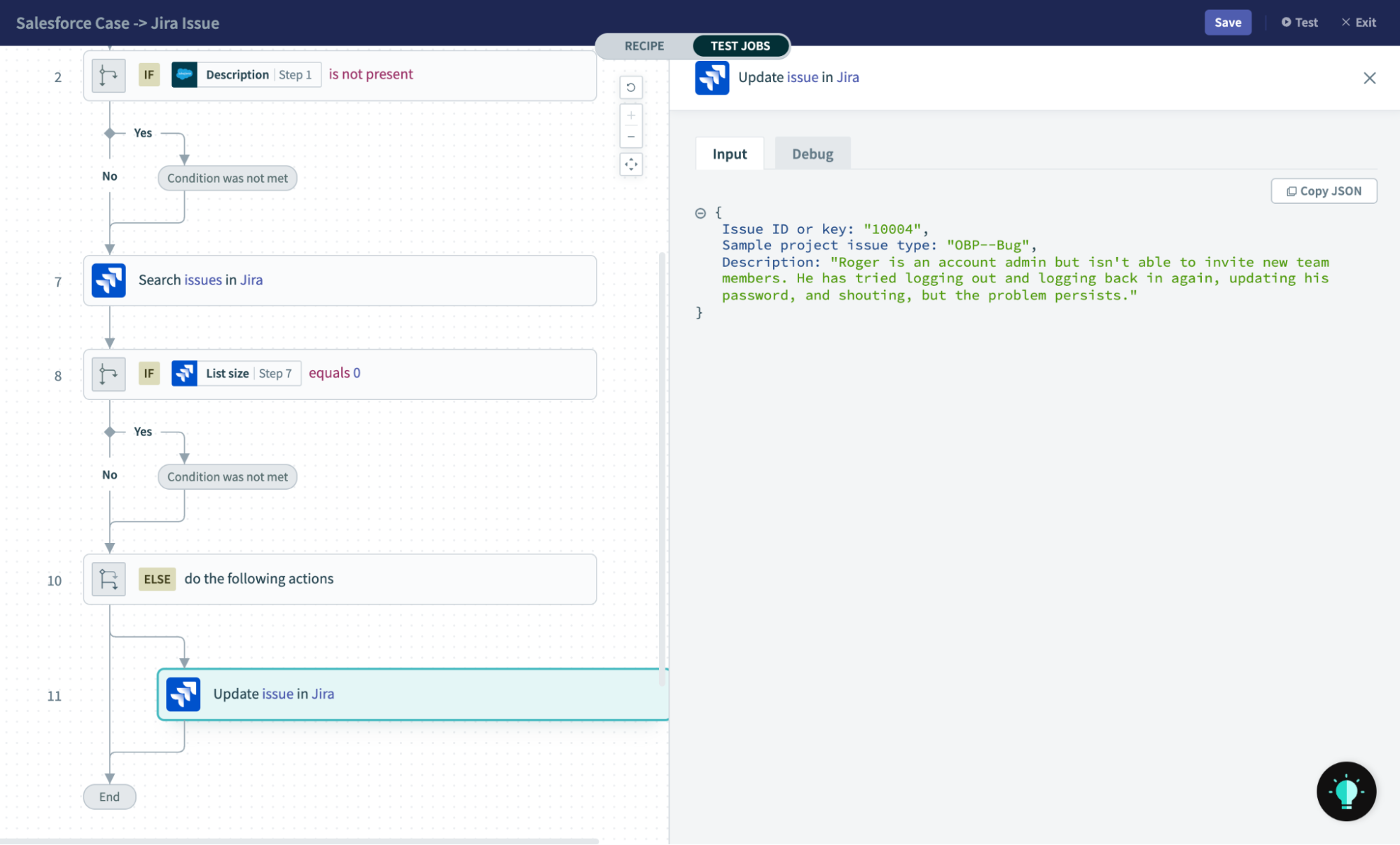
Task: Click the Test button
Action: pos(1300,22)
